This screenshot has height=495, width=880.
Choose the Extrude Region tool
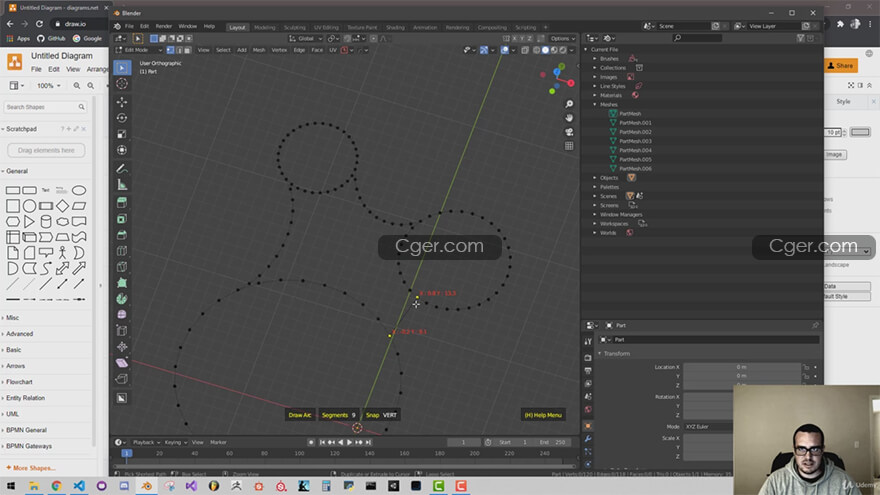point(122,203)
